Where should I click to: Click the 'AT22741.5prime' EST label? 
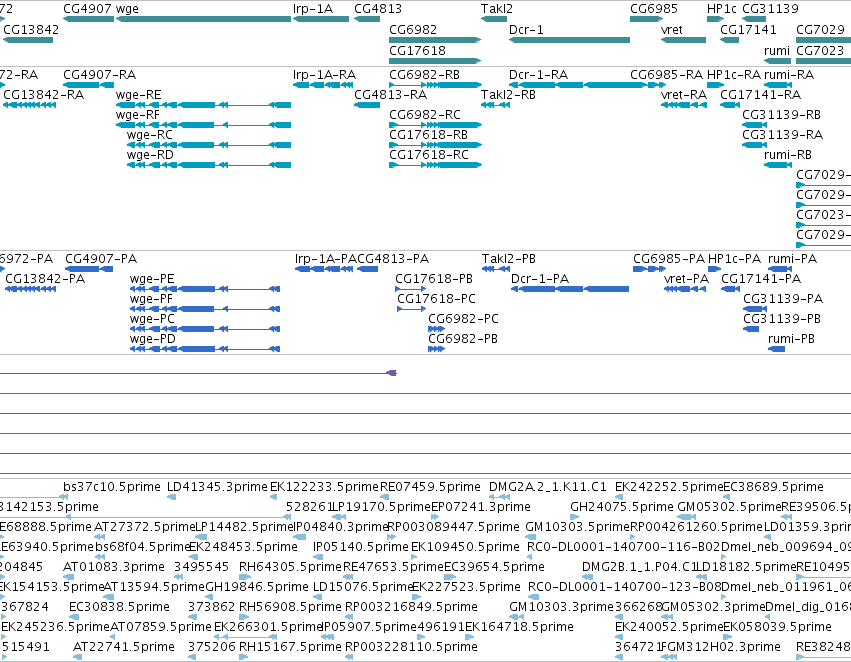pyautogui.click(x=124, y=647)
